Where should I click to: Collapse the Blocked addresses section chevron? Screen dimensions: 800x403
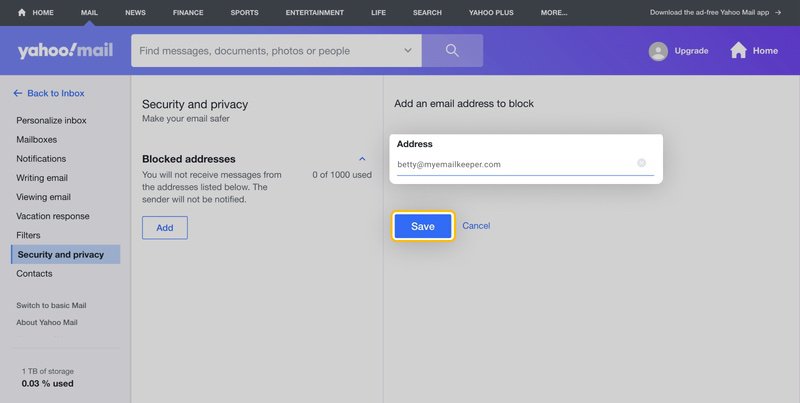tap(362, 159)
